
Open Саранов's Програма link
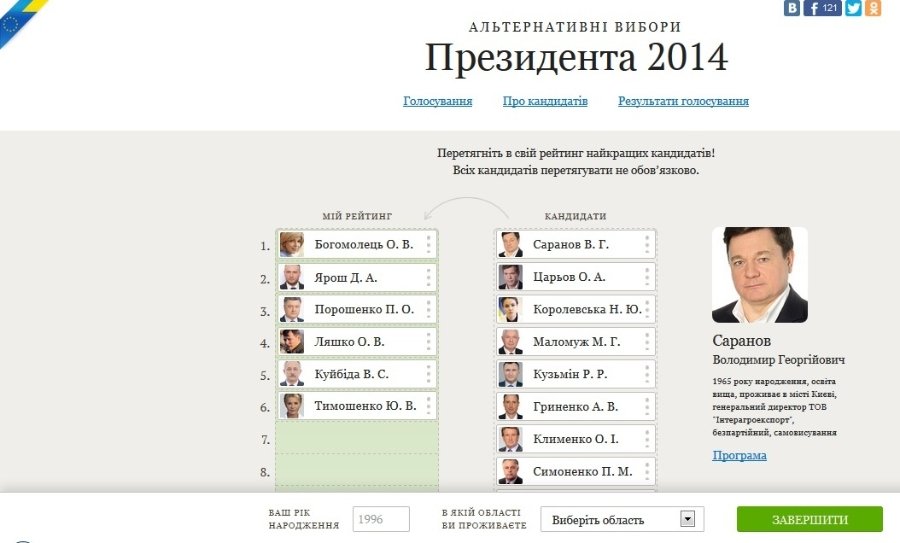[x=739, y=455]
